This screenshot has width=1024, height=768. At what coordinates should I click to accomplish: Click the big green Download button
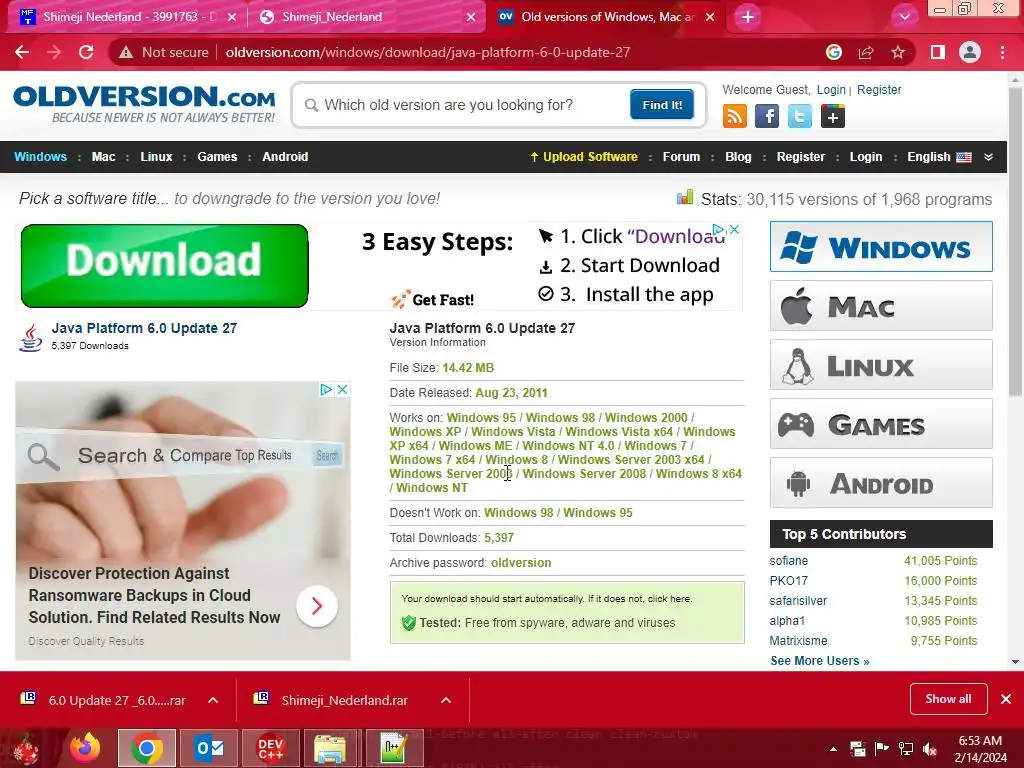click(165, 266)
